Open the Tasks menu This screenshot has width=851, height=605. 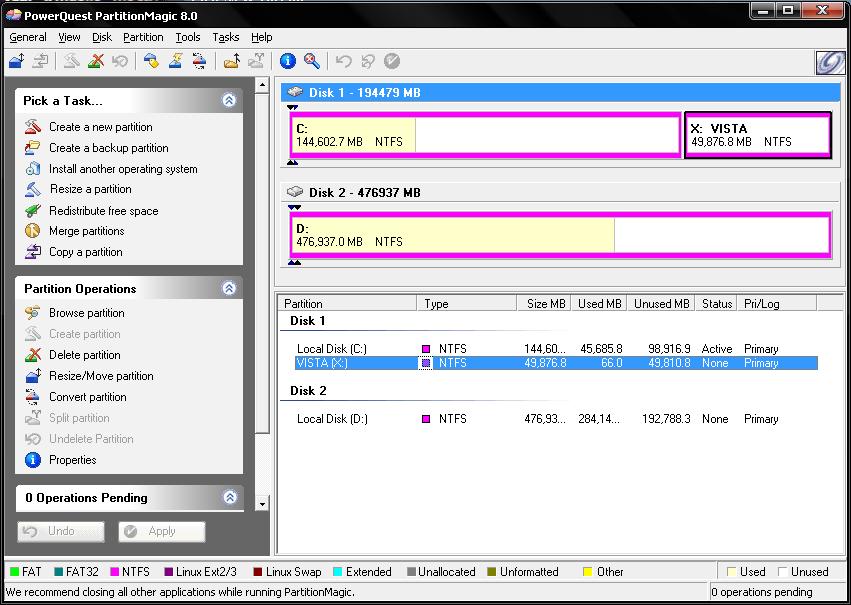[x=226, y=37]
